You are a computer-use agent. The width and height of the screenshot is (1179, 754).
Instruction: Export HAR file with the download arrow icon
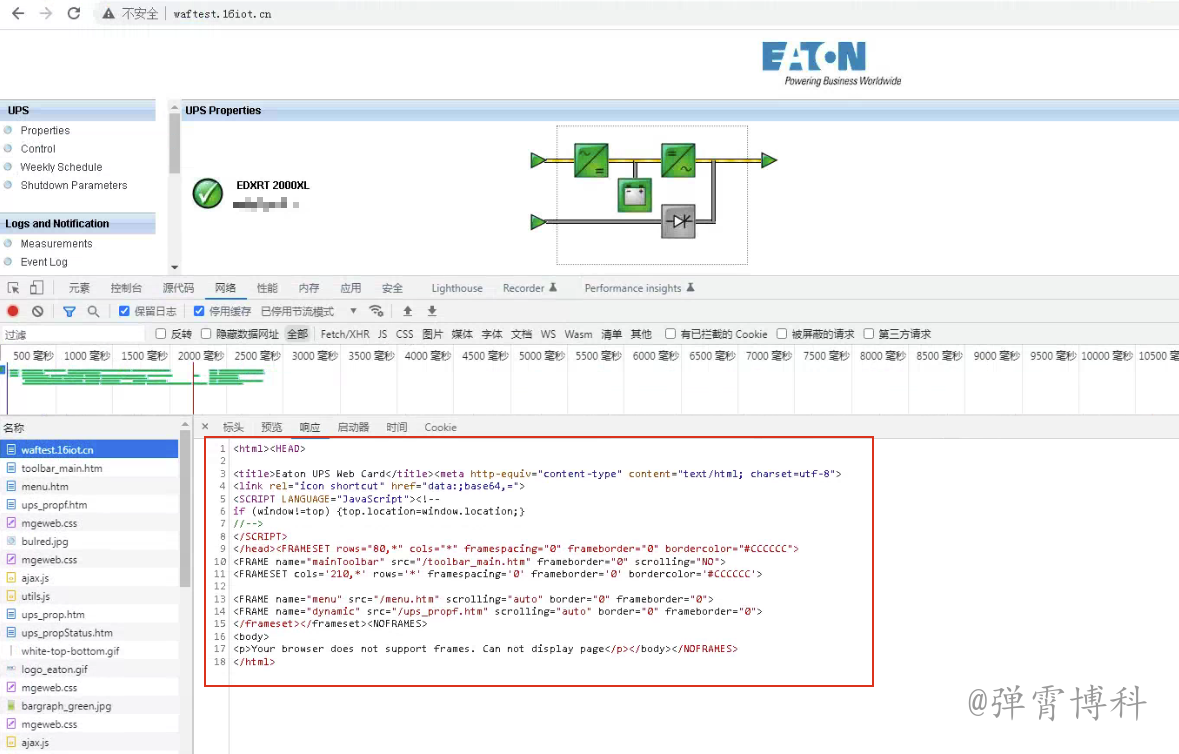coord(432,311)
